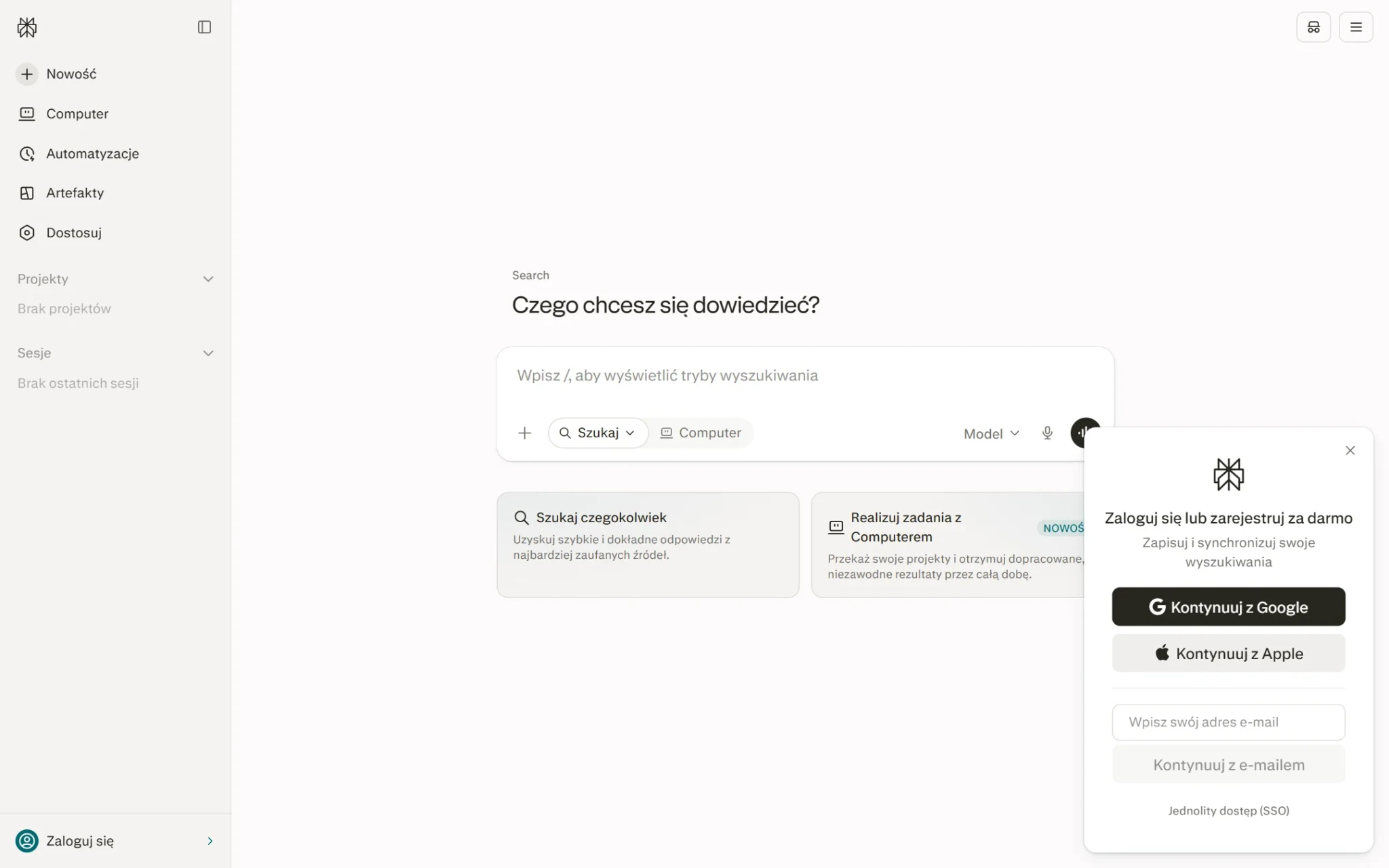Open Zaloguj się arrow chevron
The image size is (1389, 868).
click(x=210, y=841)
